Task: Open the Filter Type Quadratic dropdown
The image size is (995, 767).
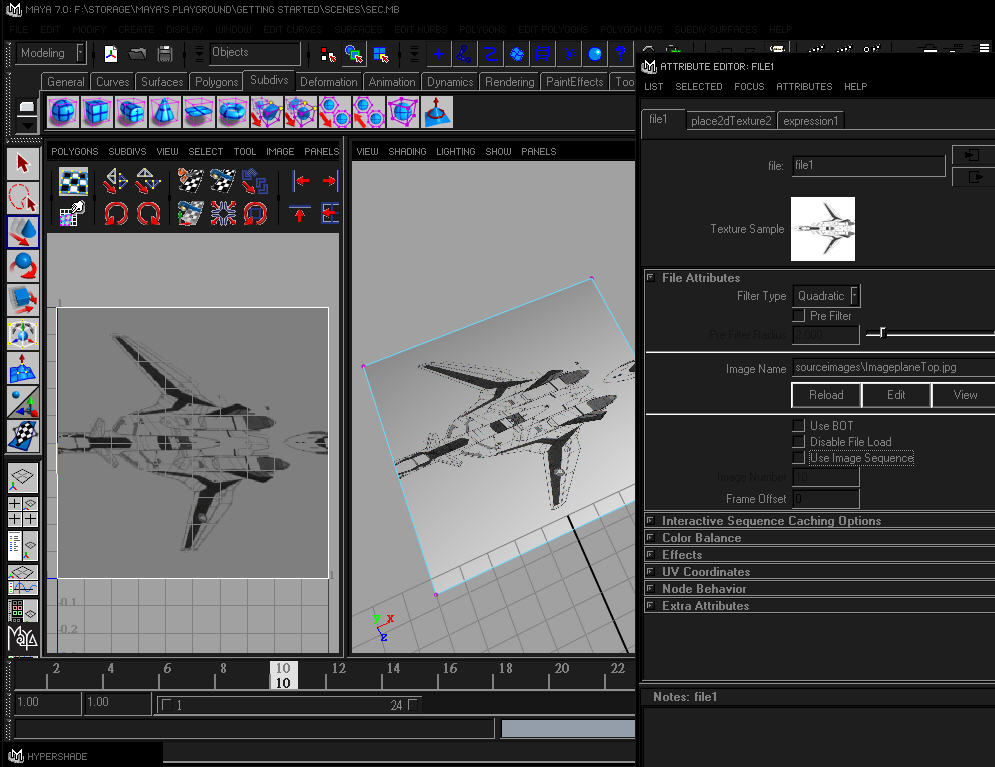Action: click(827, 296)
